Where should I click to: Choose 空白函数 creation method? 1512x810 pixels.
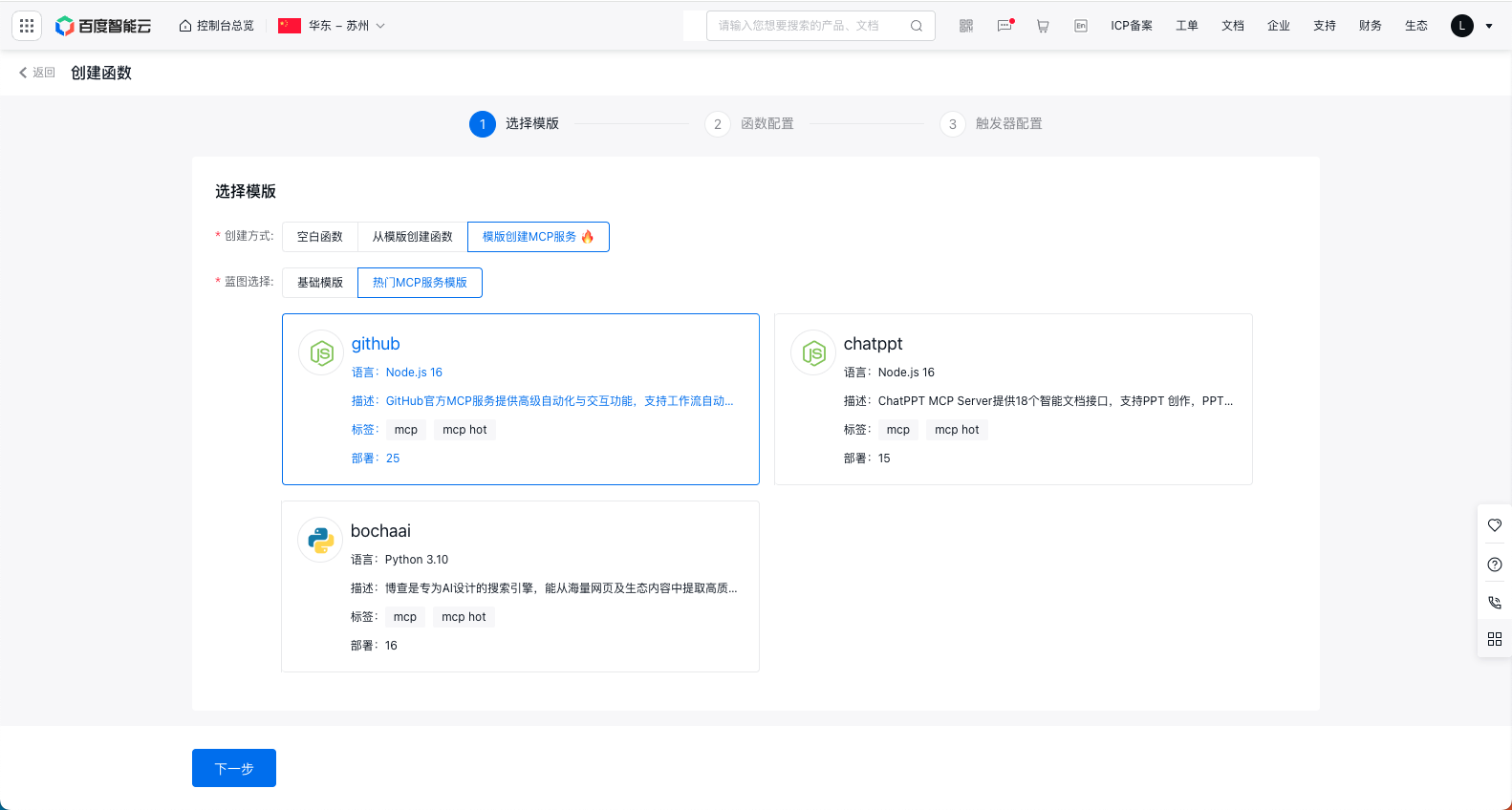point(320,237)
